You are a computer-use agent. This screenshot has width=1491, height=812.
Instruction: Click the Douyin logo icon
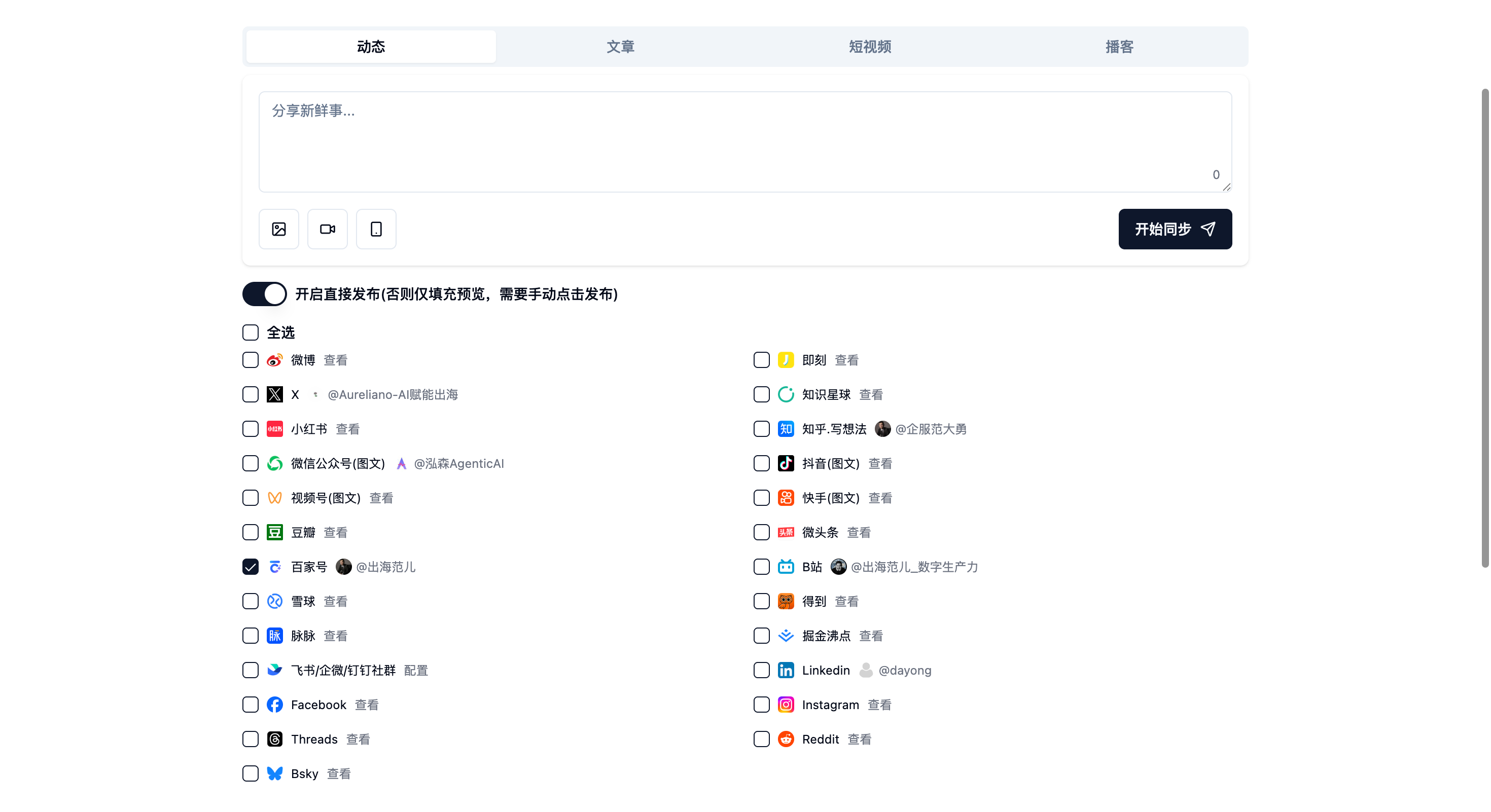click(x=786, y=463)
